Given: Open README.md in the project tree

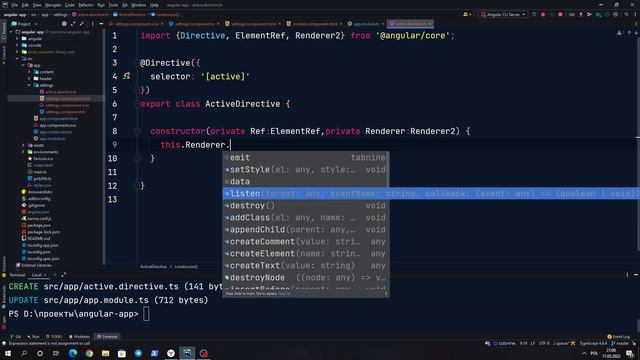Looking at the screenshot, I should tap(38, 238).
